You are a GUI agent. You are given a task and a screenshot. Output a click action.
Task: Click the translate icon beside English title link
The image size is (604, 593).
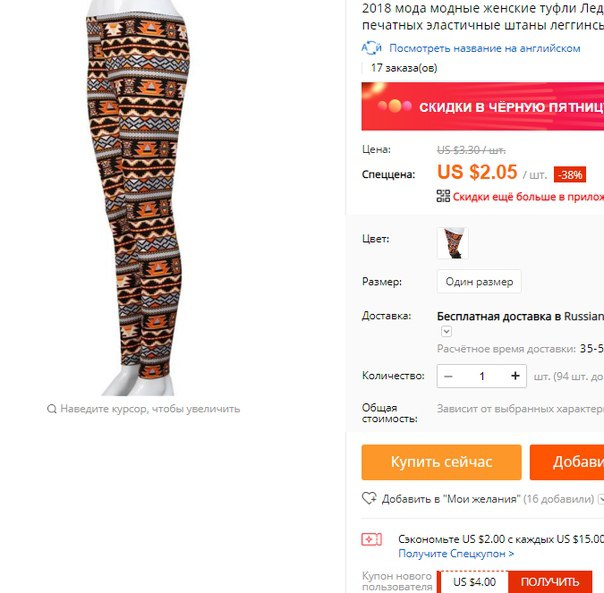pos(371,48)
